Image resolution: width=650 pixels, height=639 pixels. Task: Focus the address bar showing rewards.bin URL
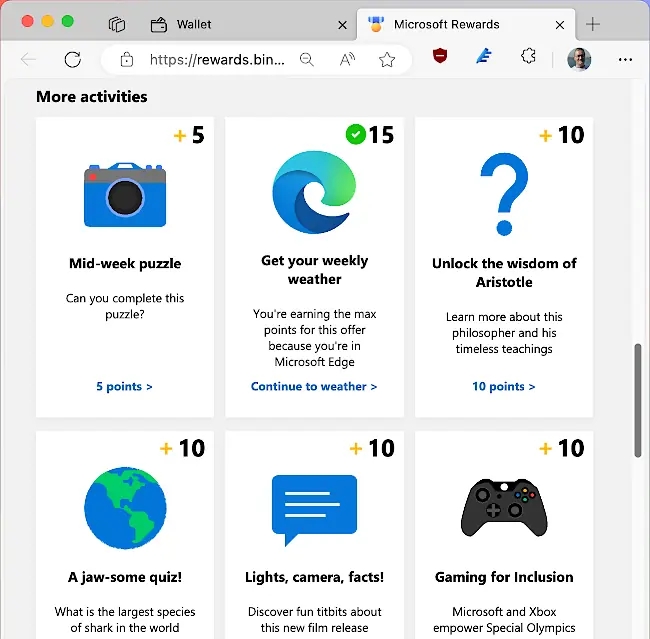tap(217, 60)
